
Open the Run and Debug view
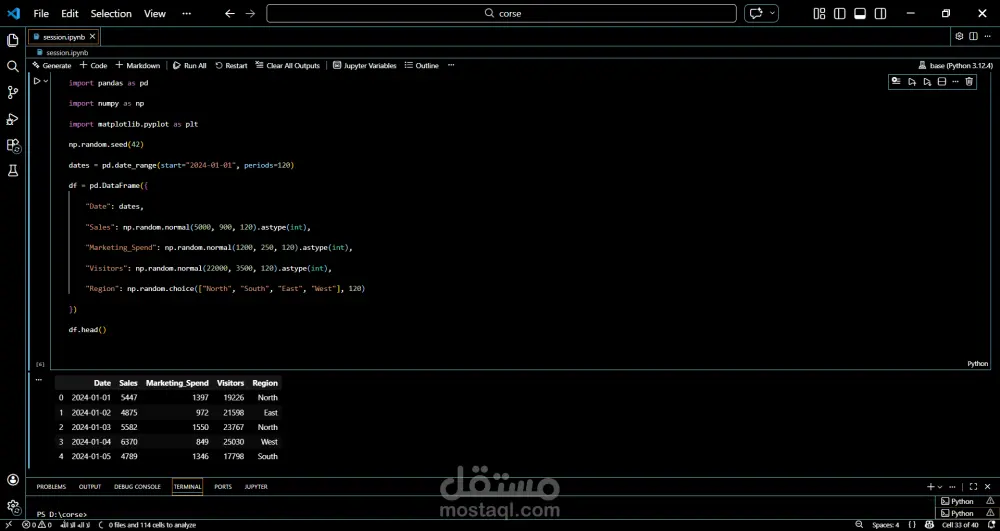click(x=13, y=119)
